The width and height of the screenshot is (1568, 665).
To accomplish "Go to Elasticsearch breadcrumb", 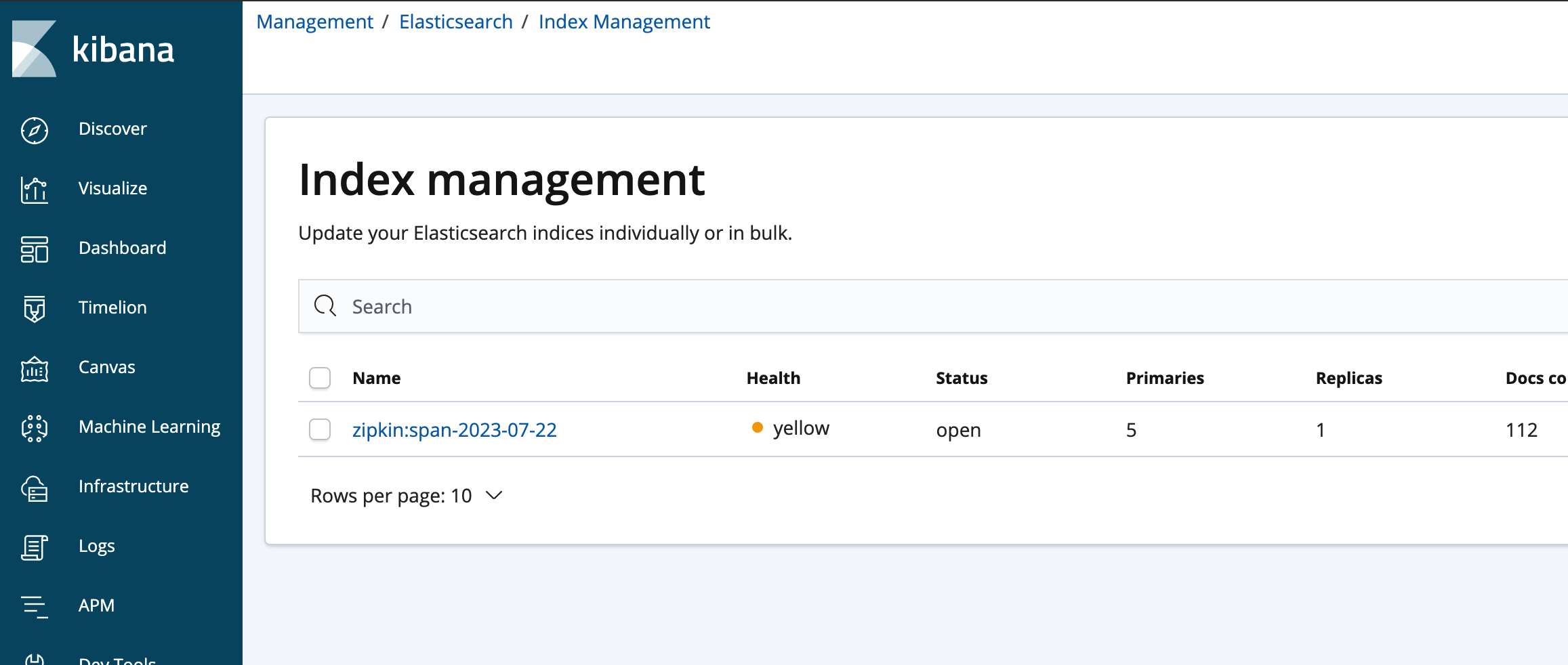I will coord(456,22).
